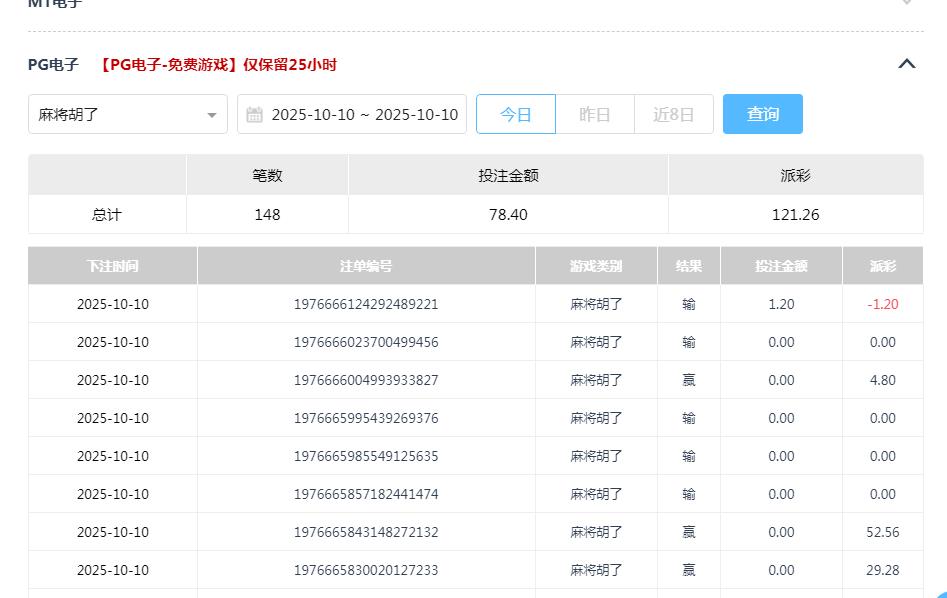The width and height of the screenshot is (947, 598).
Task: Collapse the PG电子 panel via up chevron
Action: (907, 63)
